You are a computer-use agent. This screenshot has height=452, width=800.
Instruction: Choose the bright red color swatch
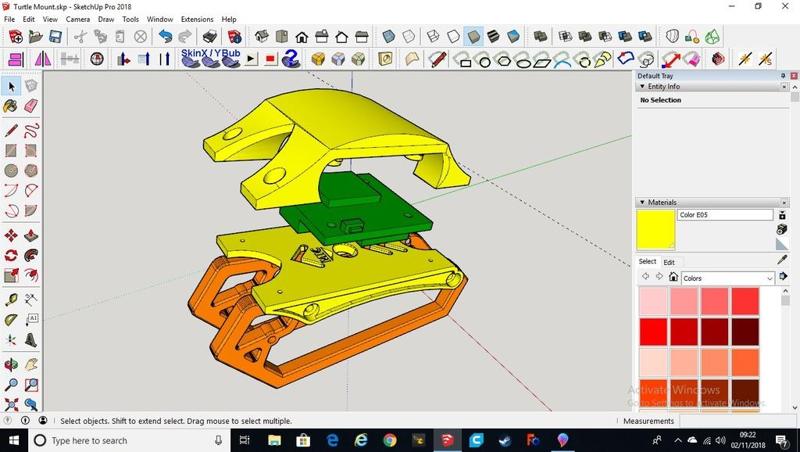point(653,332)
